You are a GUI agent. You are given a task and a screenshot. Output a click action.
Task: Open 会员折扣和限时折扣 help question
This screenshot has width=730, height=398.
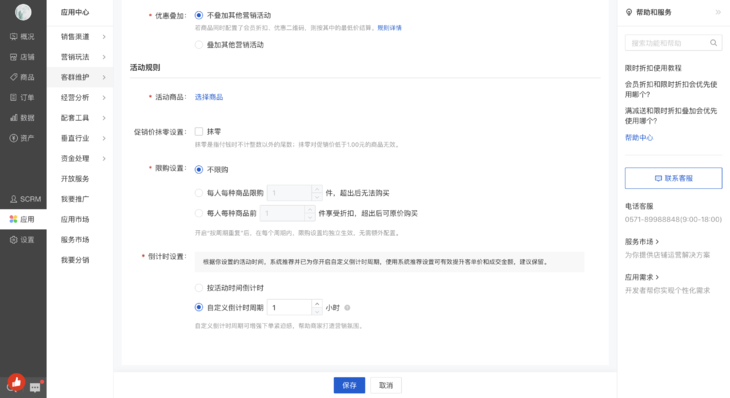pyautogui.click(x=671, y=89)
